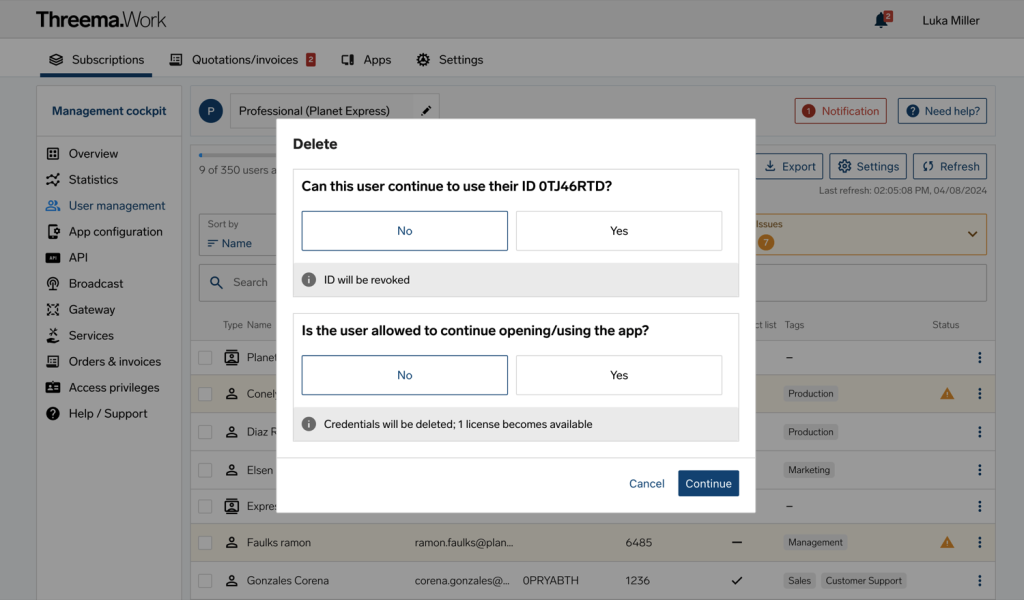Open the Apps tab
The width and height of the screenshot is (1024, 600).
366,60
